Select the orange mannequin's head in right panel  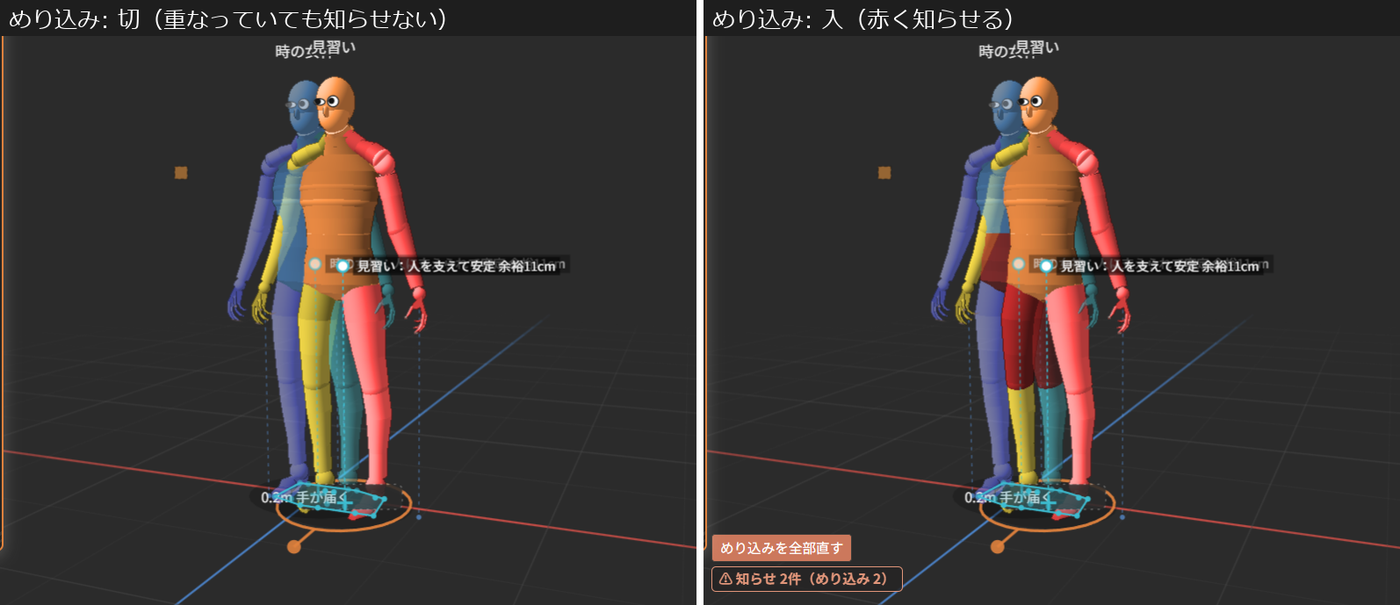[x=1038, y=104]
